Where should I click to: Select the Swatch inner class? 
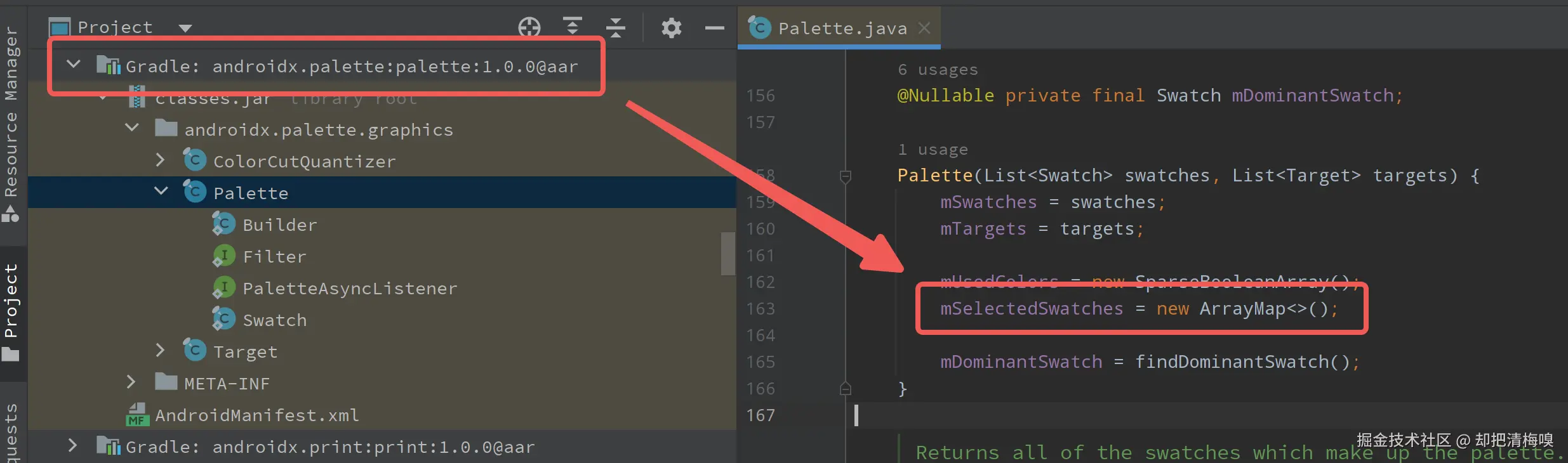(x=274, y=320)
